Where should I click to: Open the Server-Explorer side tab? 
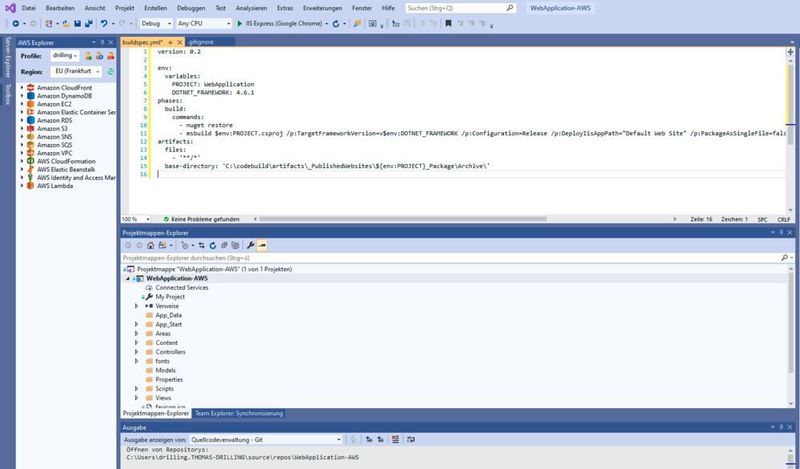pos(8,56)
